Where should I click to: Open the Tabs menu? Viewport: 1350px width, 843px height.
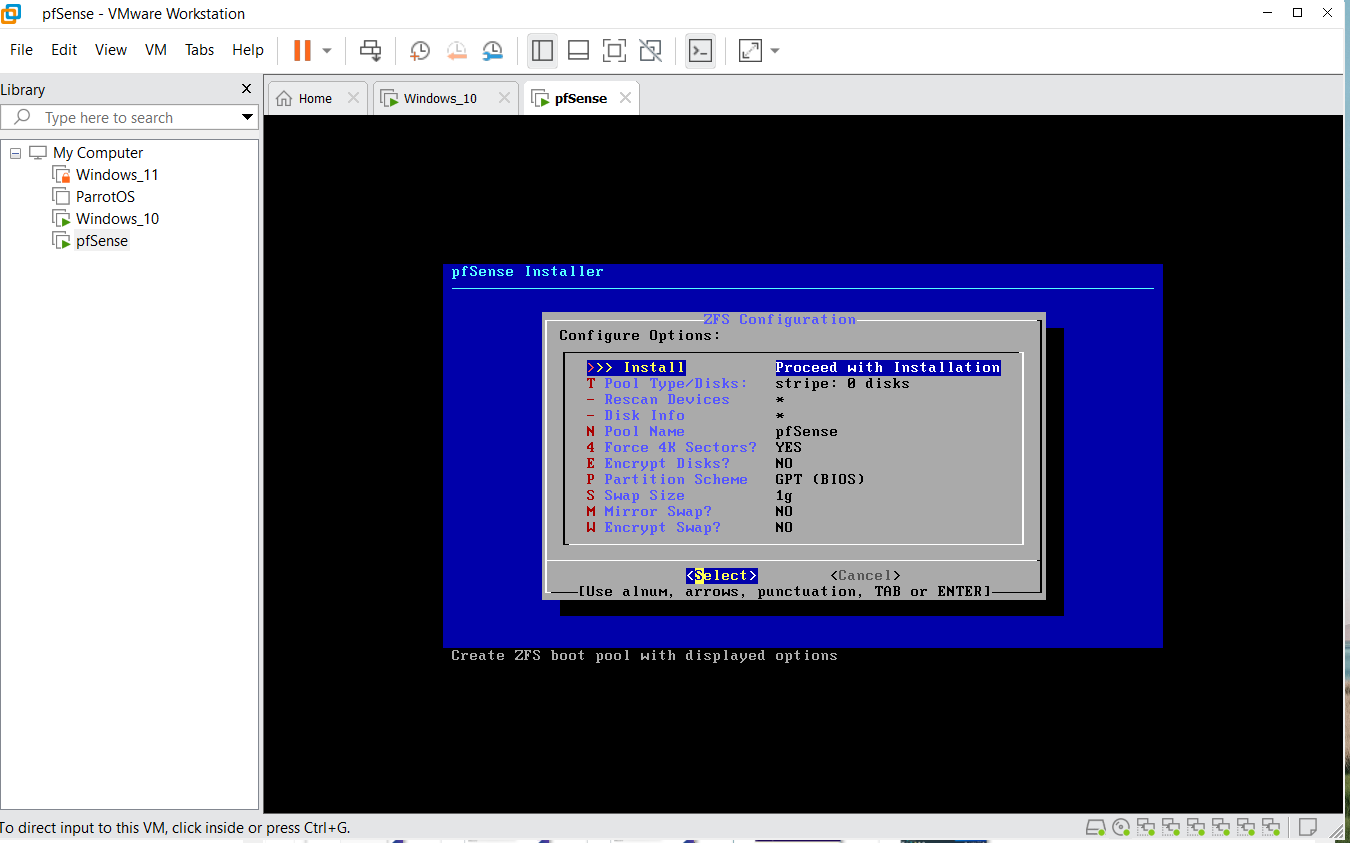click(x=200, y=50)
